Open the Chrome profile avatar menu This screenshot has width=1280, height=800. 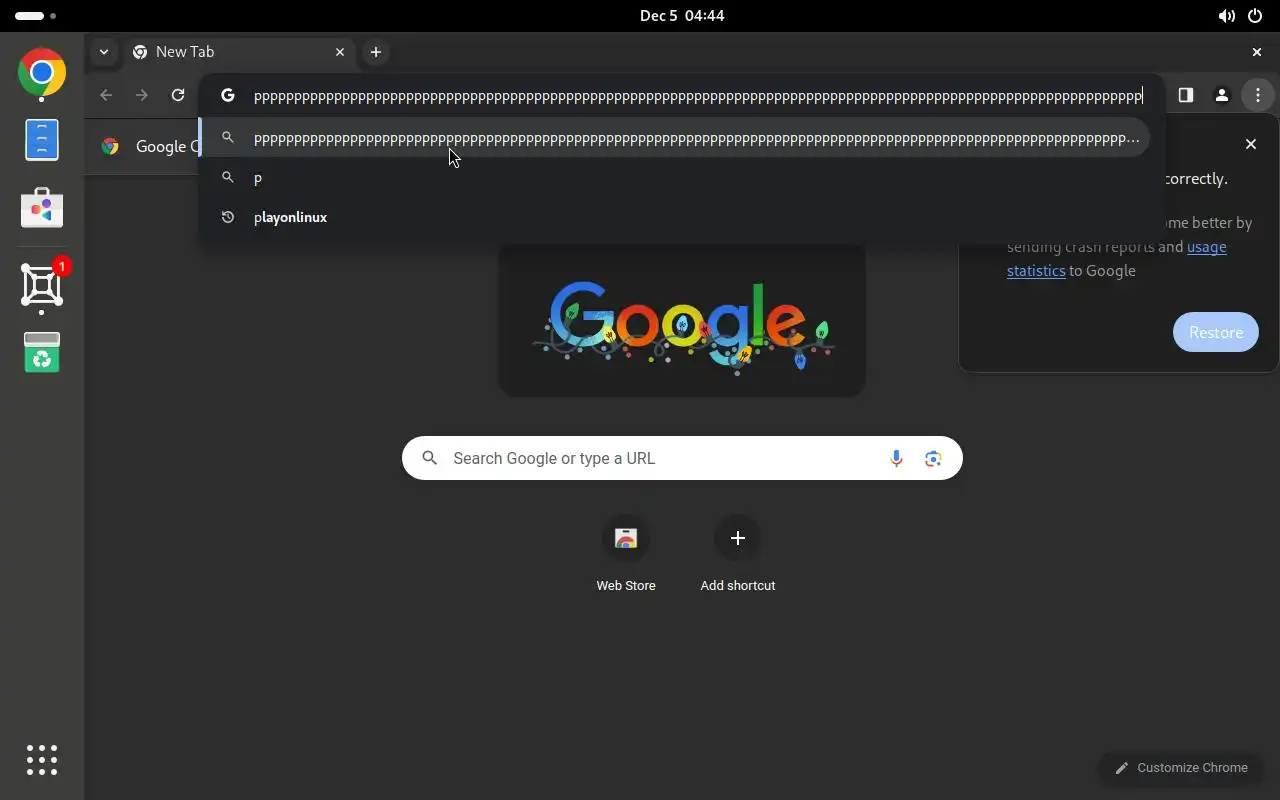point(1221,95)
